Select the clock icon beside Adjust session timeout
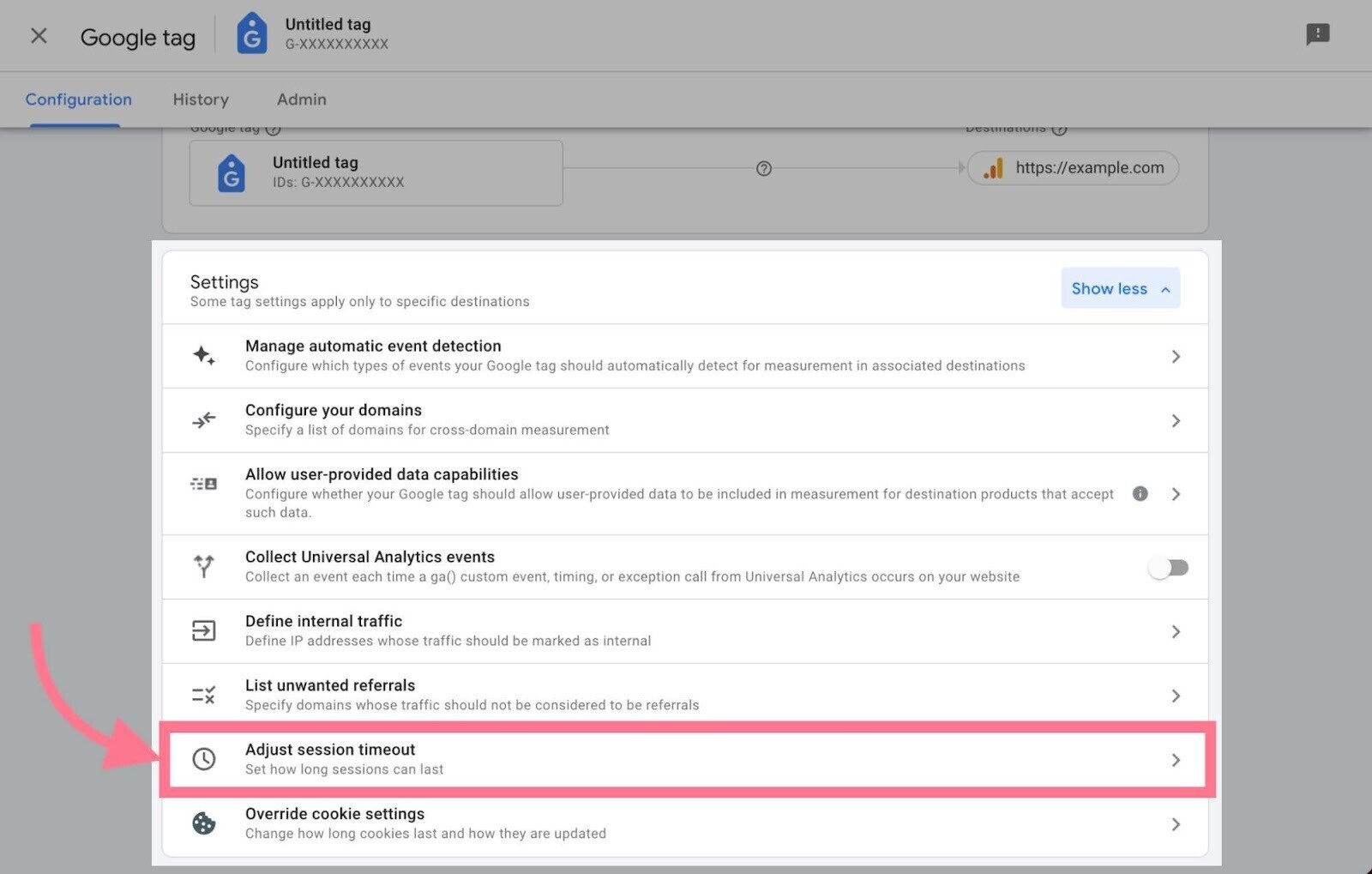 205,758
